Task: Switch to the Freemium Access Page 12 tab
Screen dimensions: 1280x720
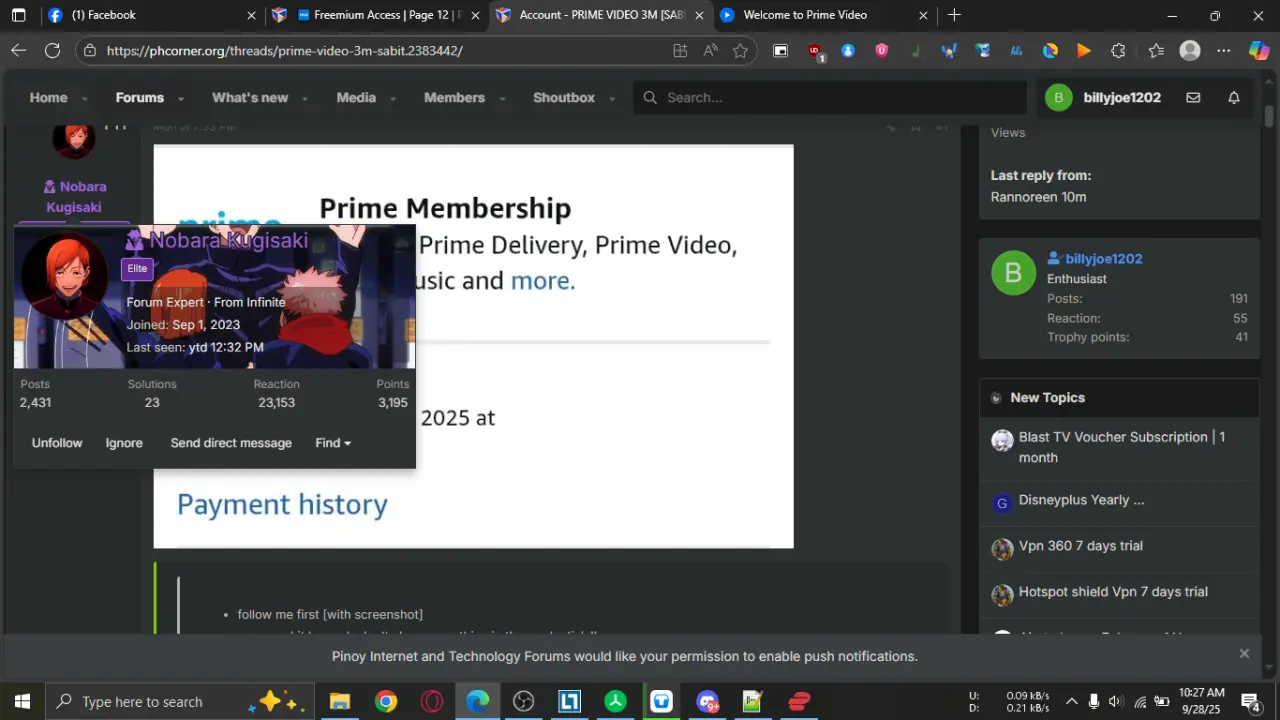Action: tap(377, 15)
